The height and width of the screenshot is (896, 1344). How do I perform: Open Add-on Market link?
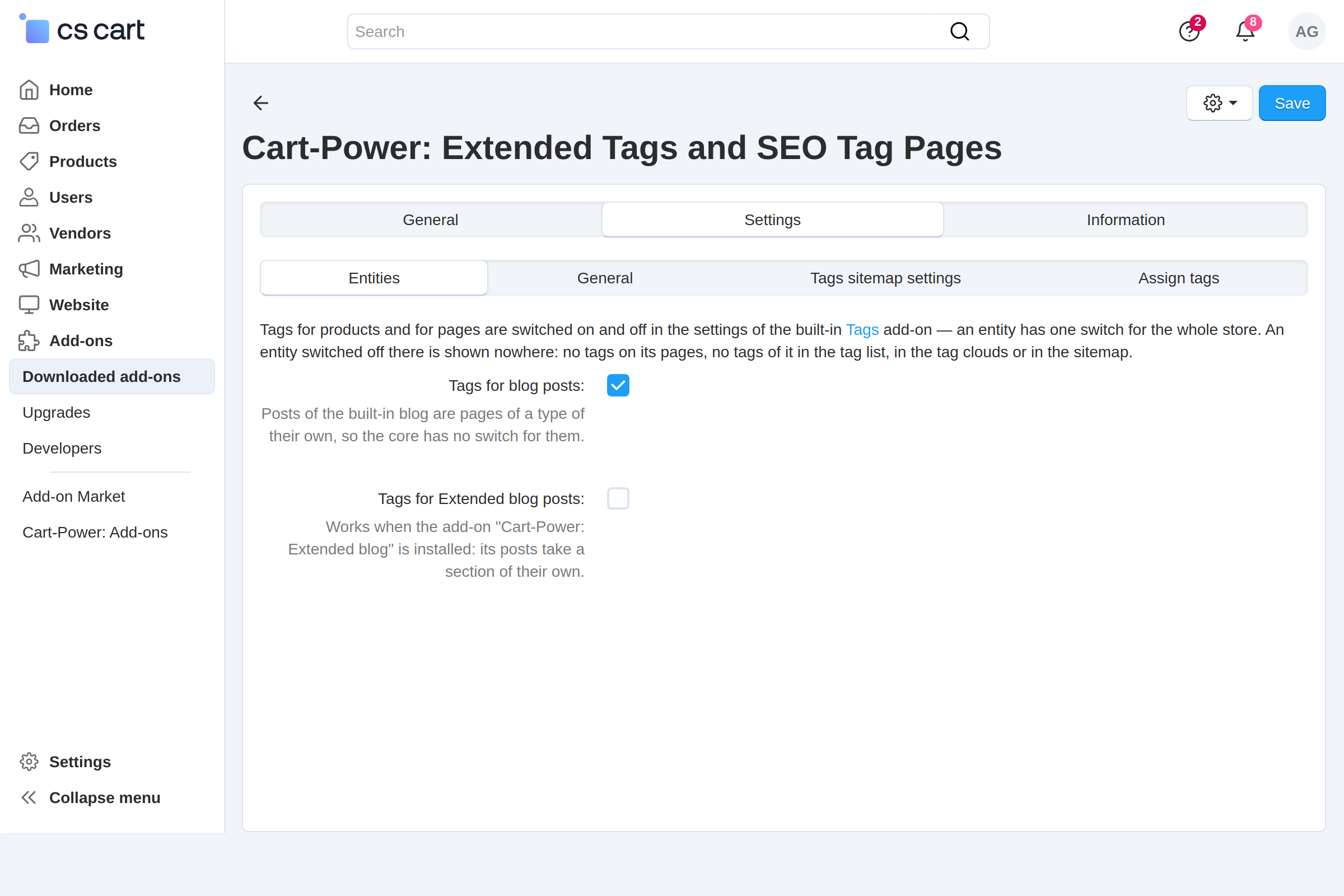[x=74, y=497]
